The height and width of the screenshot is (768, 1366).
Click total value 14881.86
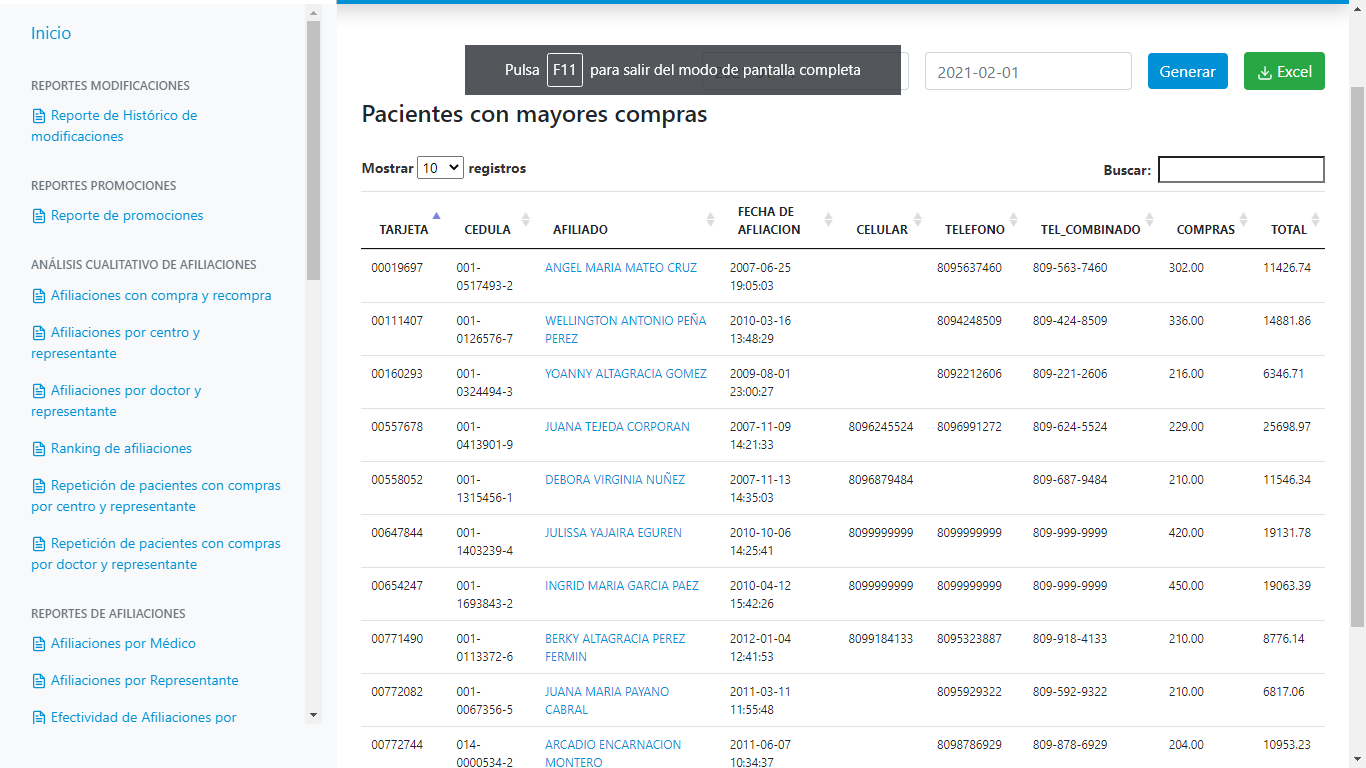[x=1287, y=321]
